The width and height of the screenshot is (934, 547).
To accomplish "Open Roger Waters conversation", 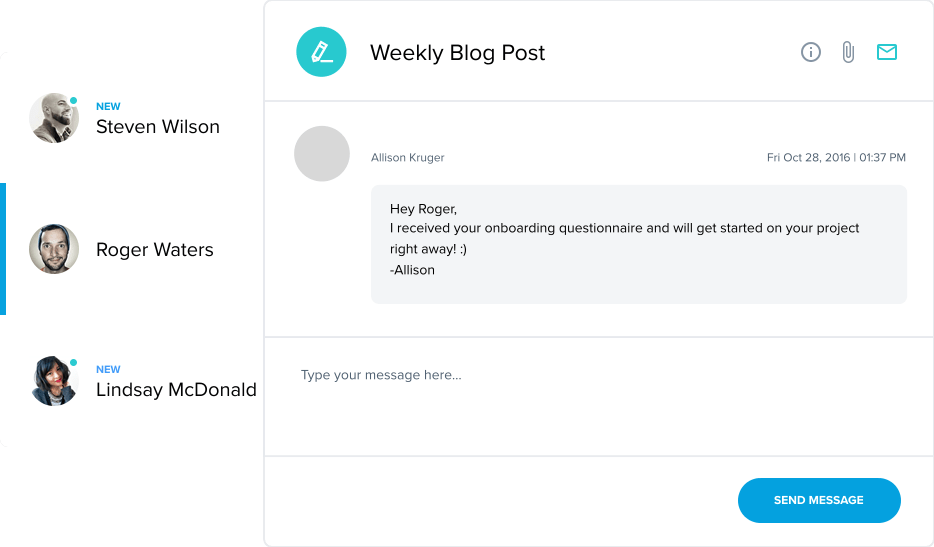I will coord(132,249).
